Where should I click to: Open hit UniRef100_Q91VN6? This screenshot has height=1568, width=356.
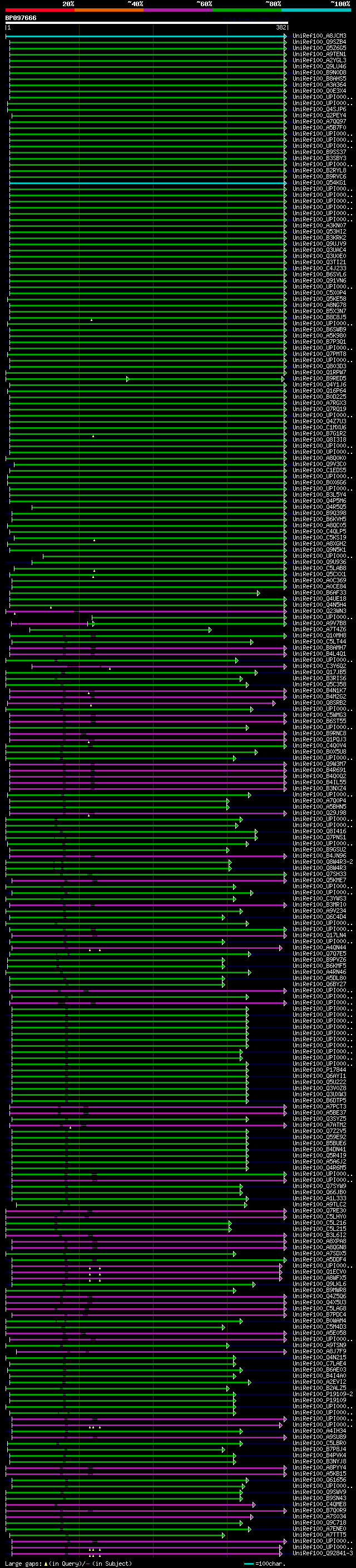coord(319,280)
